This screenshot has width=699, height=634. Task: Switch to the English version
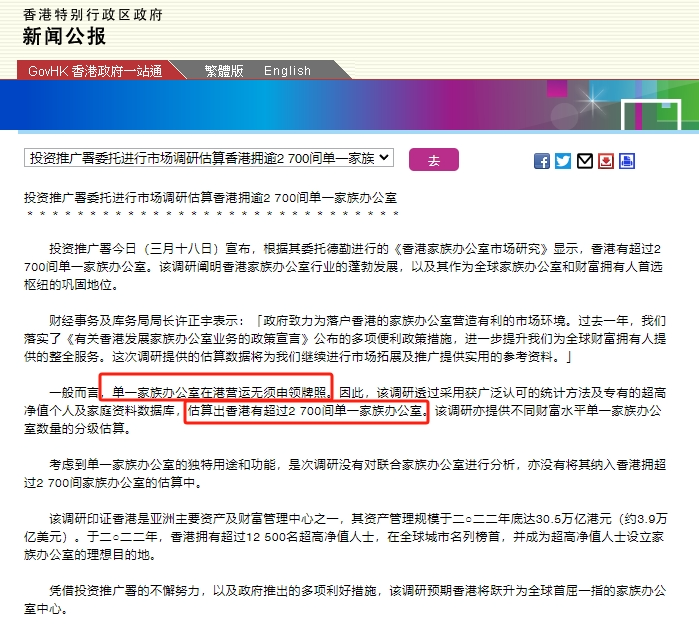point(288,71)
